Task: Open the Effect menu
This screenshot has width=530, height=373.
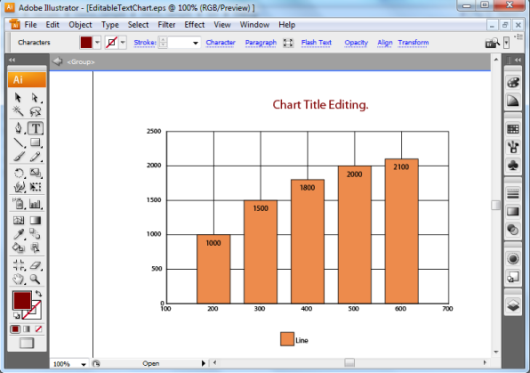Action: 194,25
